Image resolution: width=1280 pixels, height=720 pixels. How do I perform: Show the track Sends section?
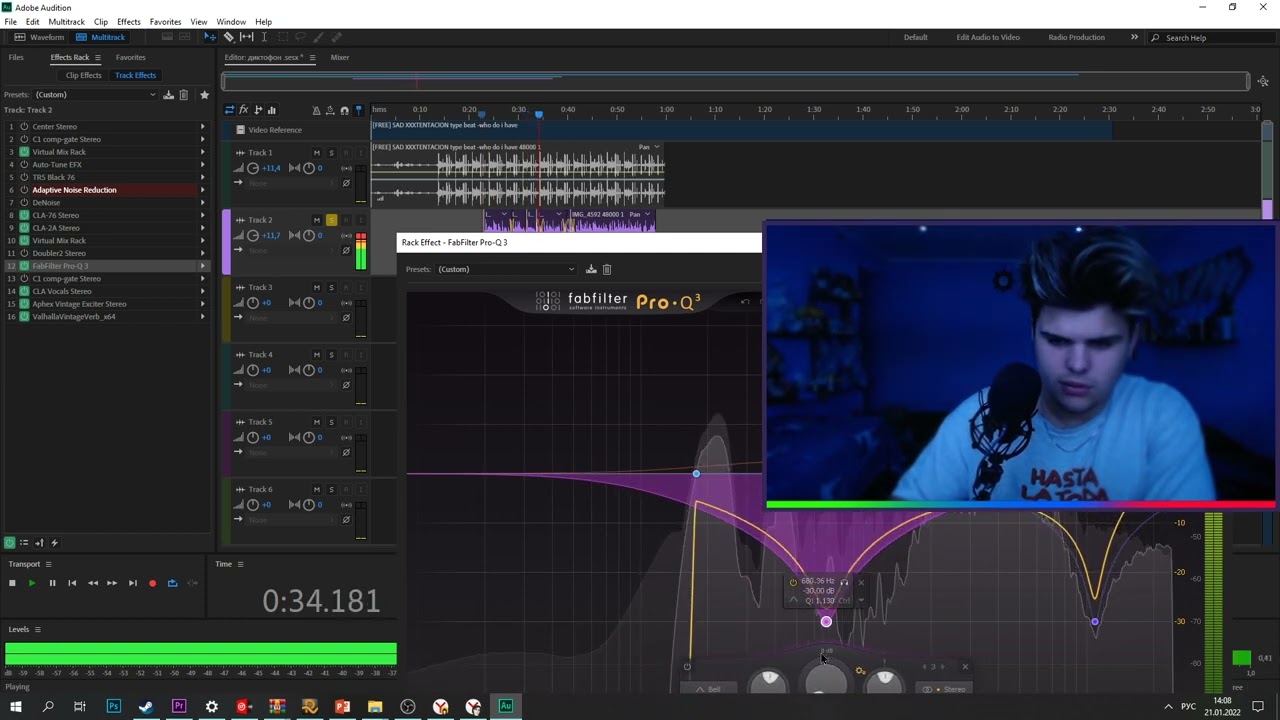[x=258, y=110]
